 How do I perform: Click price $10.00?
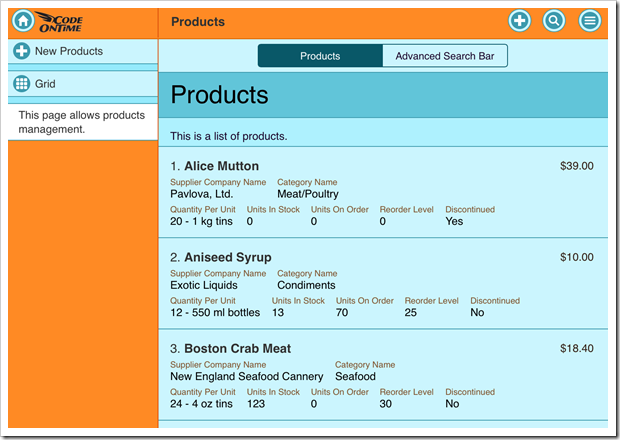(x=577, y=257)
